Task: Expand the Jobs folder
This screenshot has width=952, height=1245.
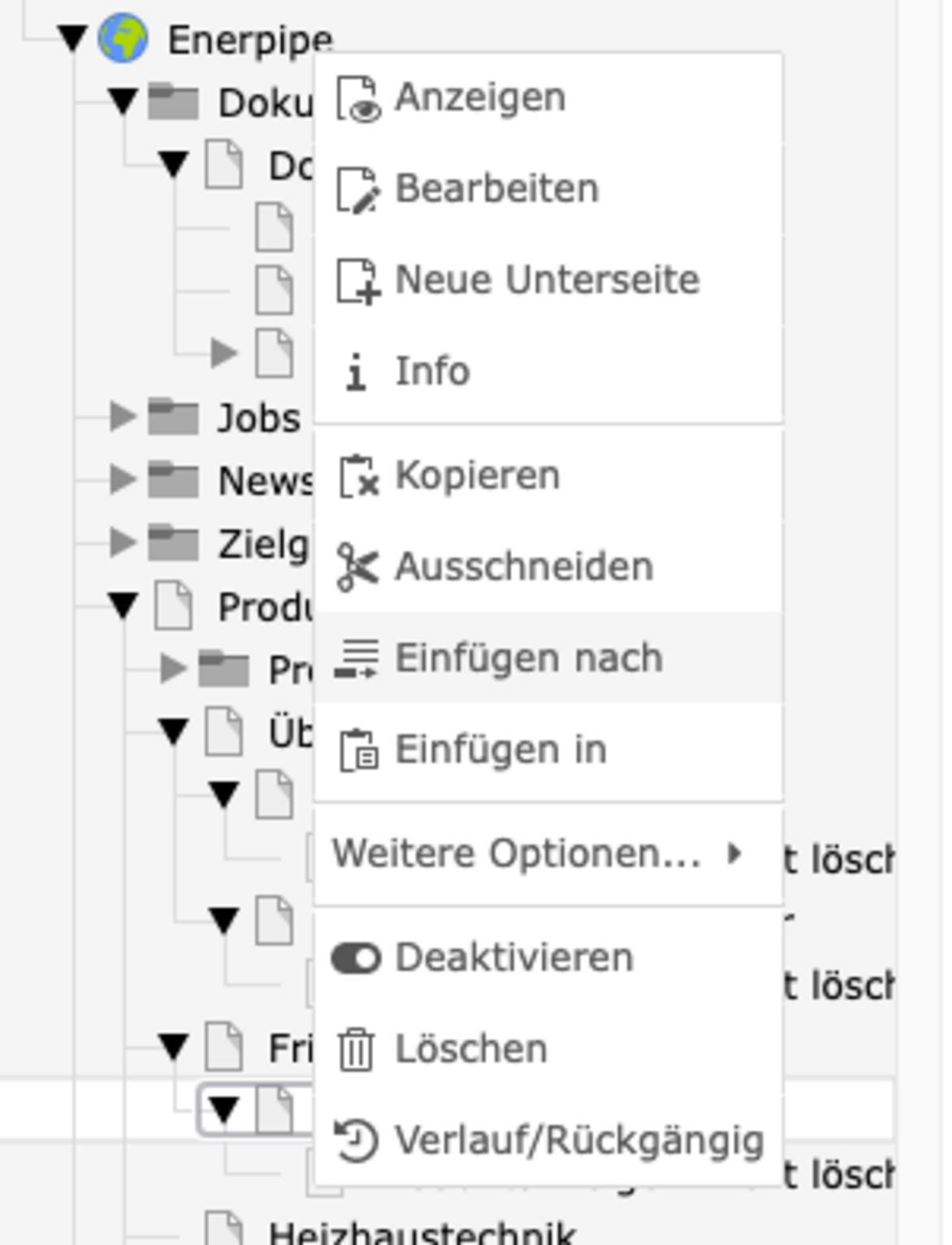Action: [x=123, y=416]
